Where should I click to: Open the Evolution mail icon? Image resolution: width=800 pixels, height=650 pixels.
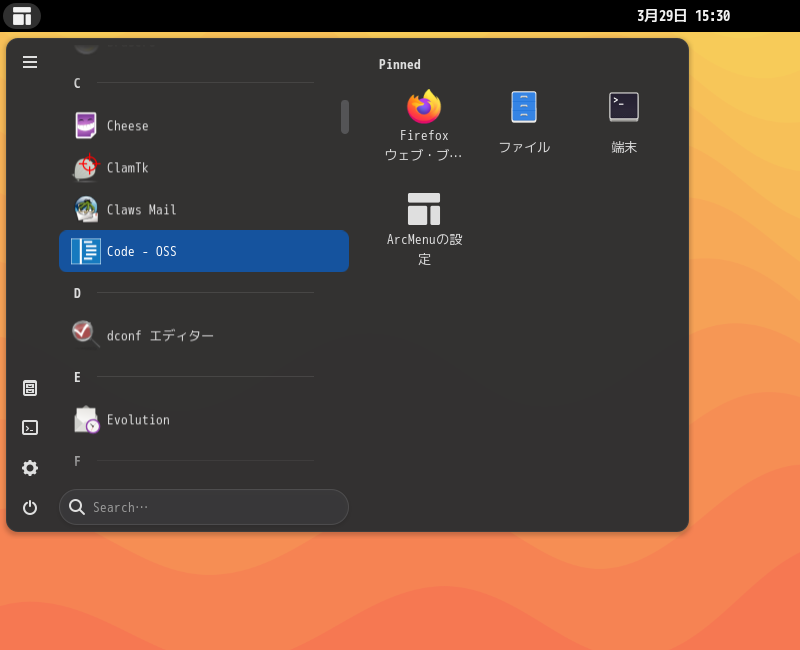[x=86, y=419]
